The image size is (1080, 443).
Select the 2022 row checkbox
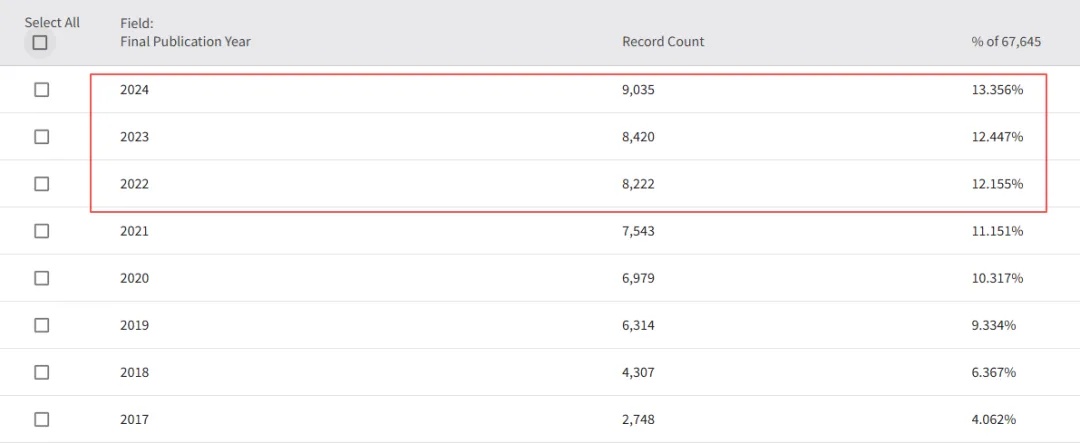click(41, 184)
